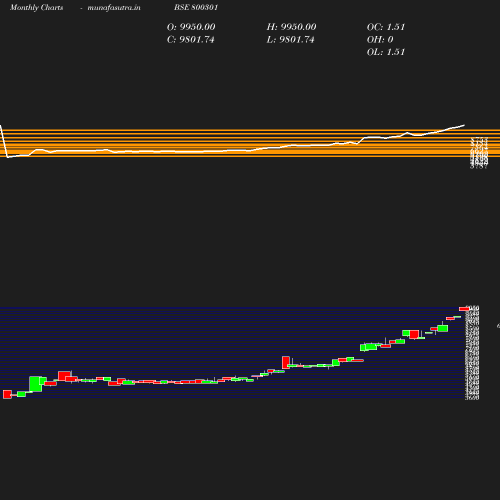This screenshot has height=500, width=500.
Task: Click the 'OC: 1.51' reading
Action: click(x=386, y=27)
